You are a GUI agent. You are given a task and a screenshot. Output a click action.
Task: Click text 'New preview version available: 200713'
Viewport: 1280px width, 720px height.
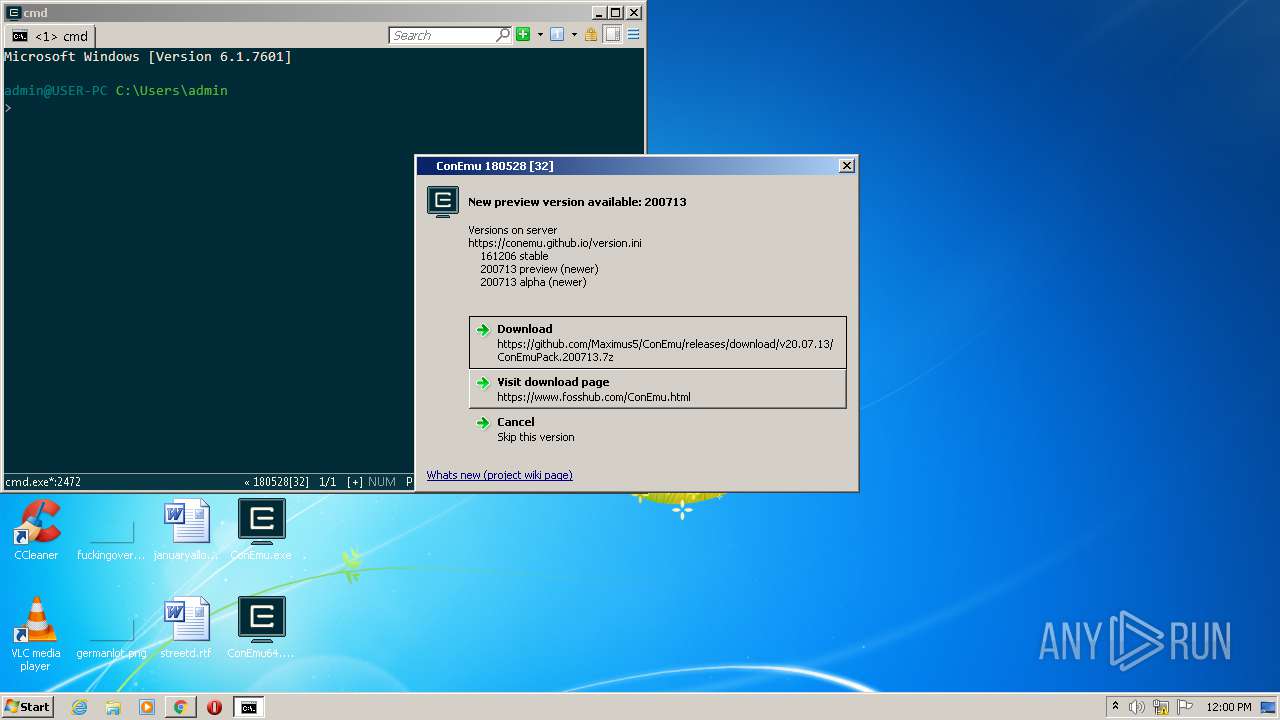(577, 202)
